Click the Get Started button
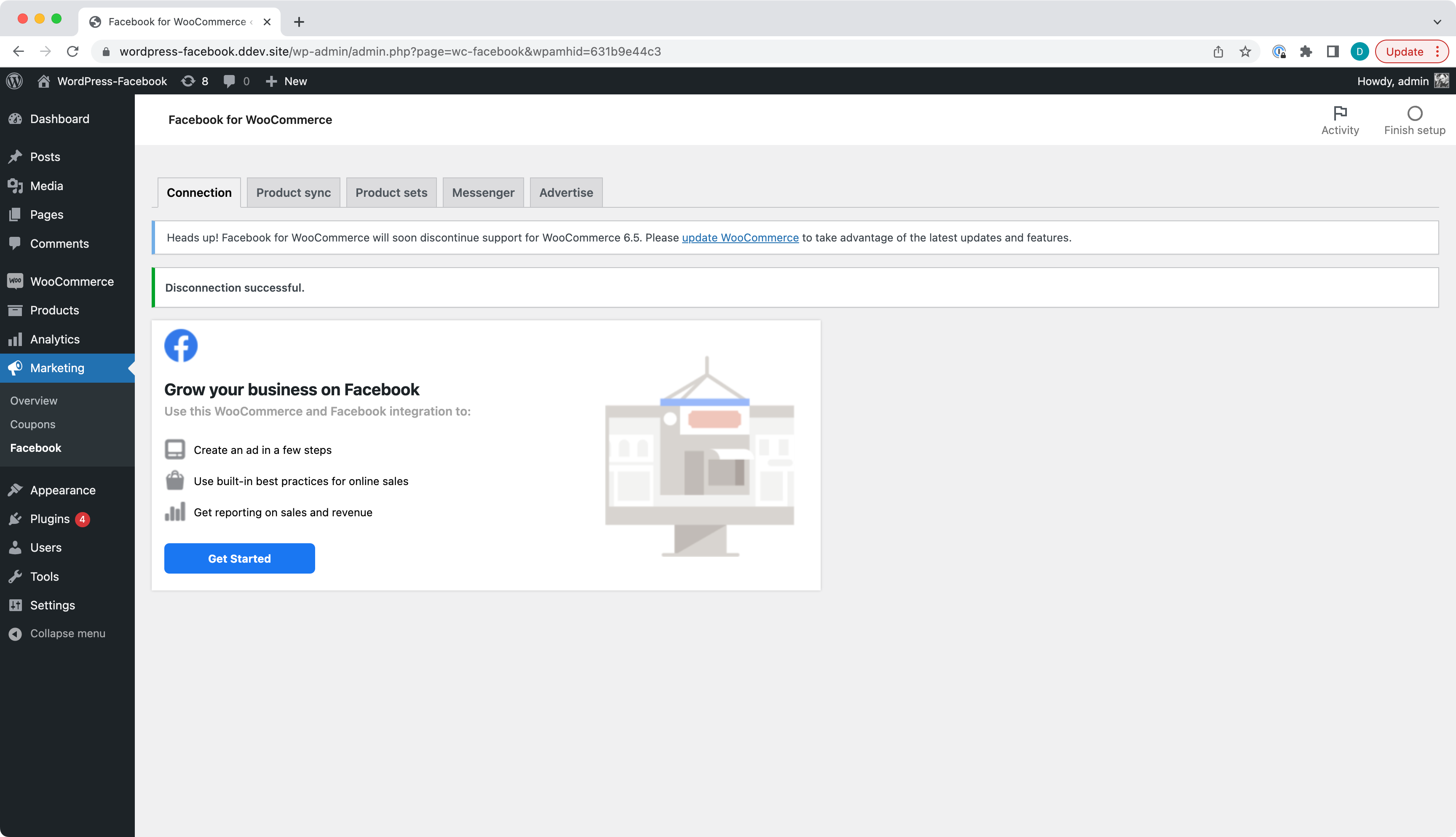 pos(239,558)
